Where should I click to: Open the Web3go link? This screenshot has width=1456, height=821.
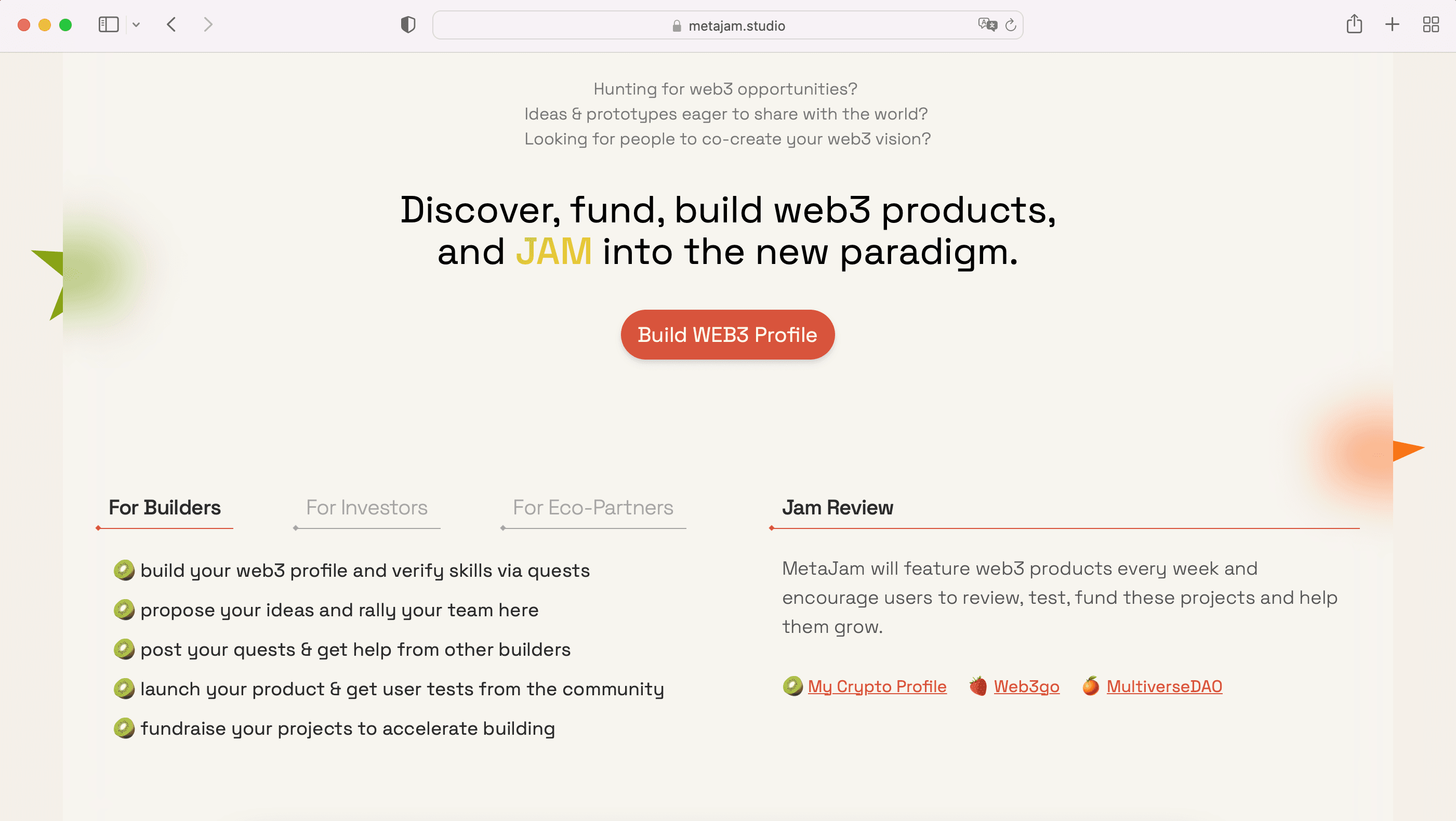coord(1026,686)
